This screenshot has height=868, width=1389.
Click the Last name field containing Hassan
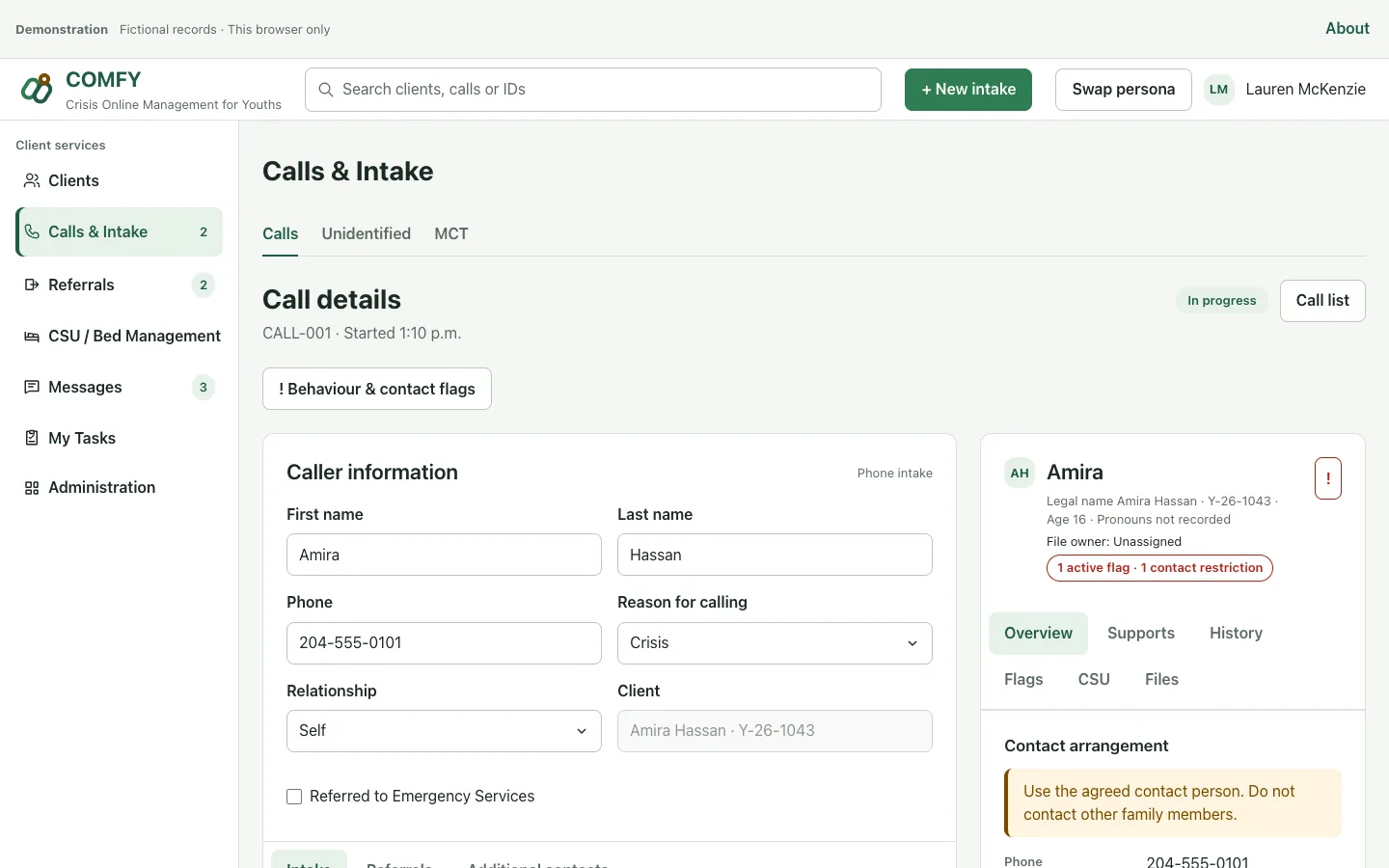click(x=775, y=555)
